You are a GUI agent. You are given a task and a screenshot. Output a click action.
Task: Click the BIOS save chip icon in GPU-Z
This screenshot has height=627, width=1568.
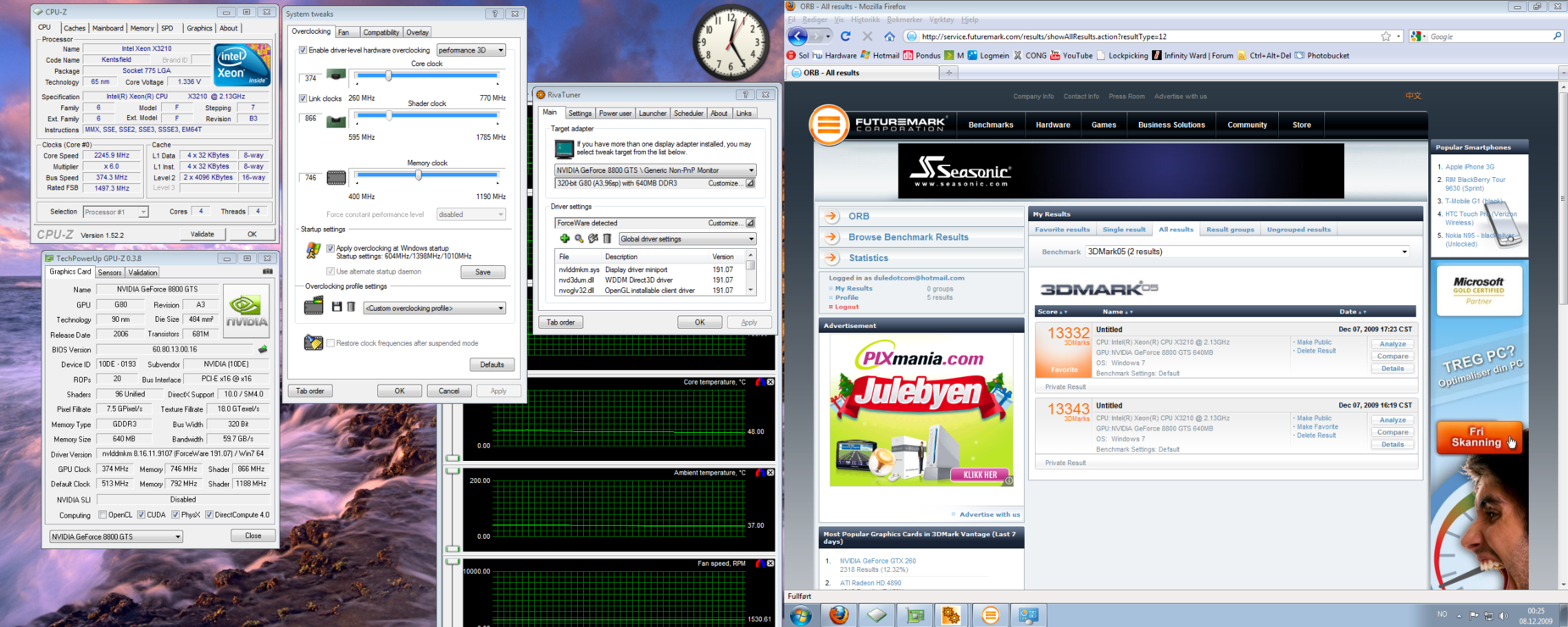(263, 349)
